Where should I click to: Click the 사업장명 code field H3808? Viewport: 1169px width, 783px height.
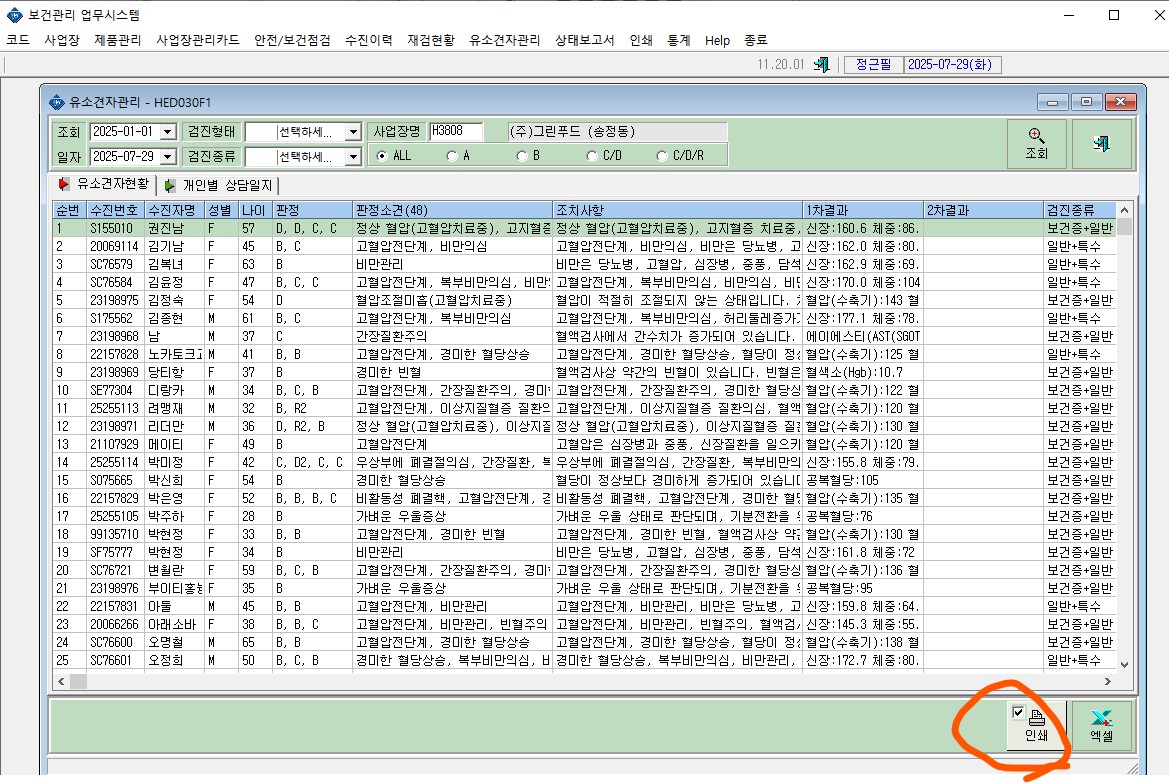click(456, 131)
